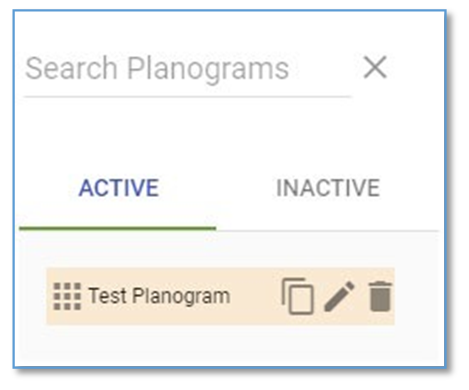The width and height of the screenshot is (469, 390).
Task: Click the green underline beneath ACTIVE
Action: (118, 228)
